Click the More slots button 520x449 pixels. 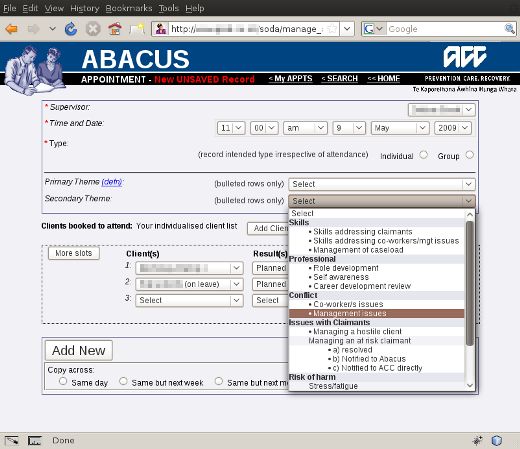pyautogui.click(x=74, y=253)
